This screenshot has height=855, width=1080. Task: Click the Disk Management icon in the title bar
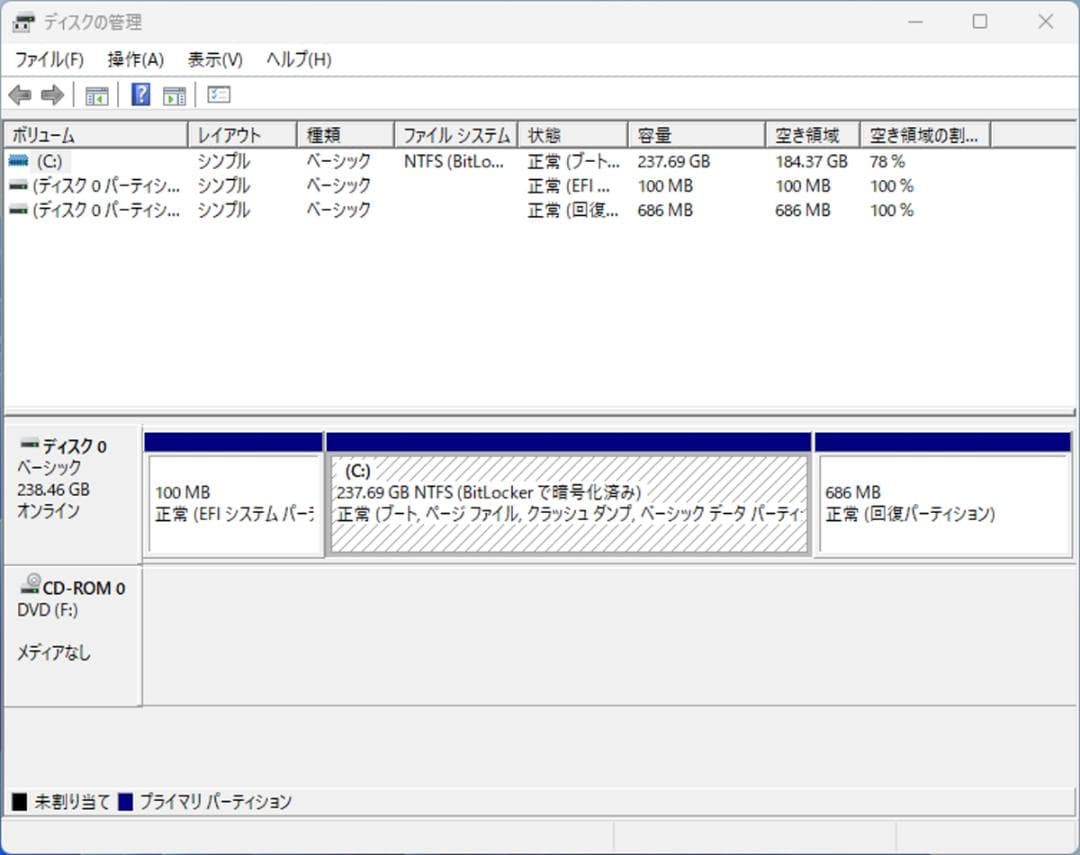point(22,21)
